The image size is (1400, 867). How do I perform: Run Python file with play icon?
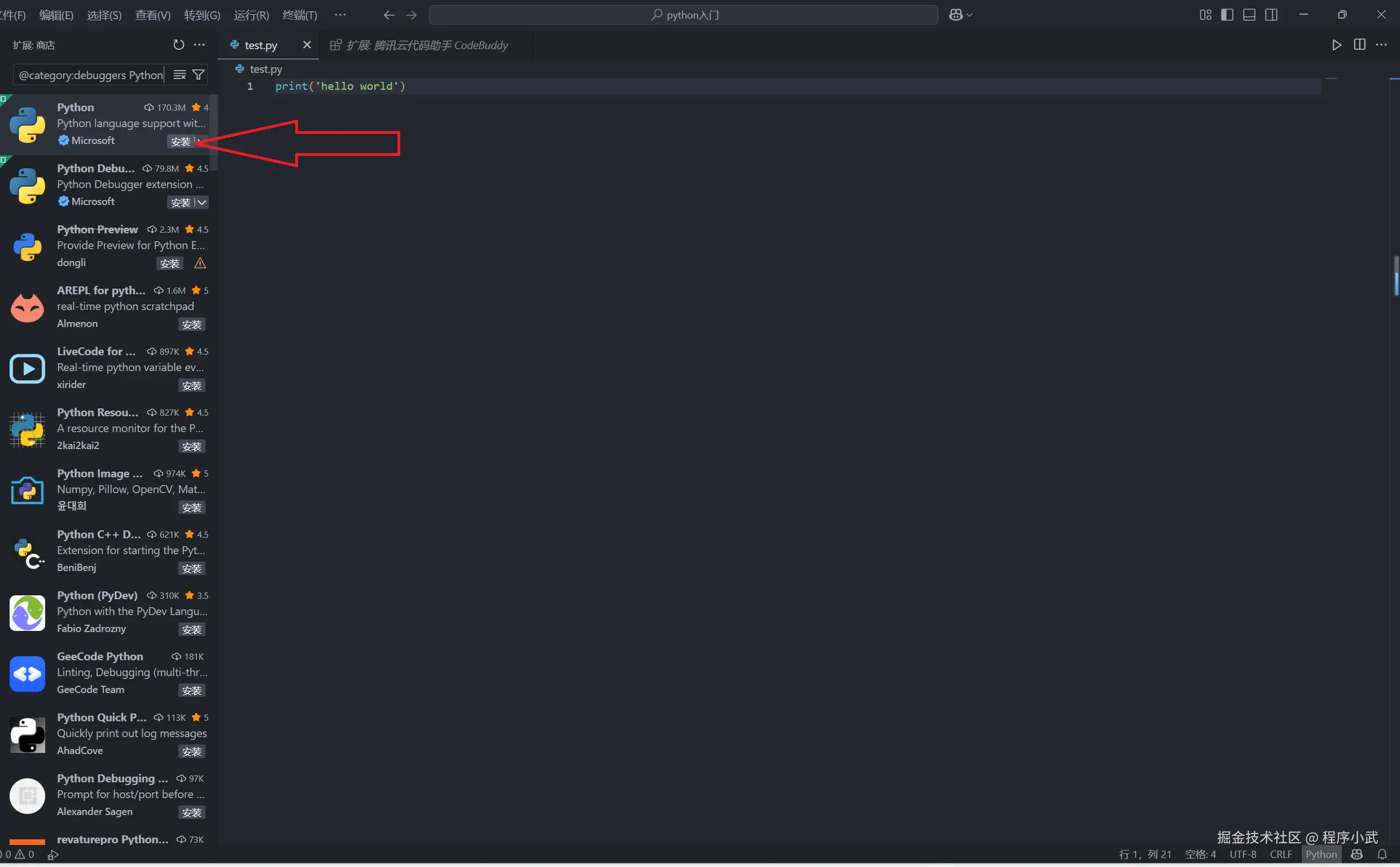click(x=1336, y=45)
